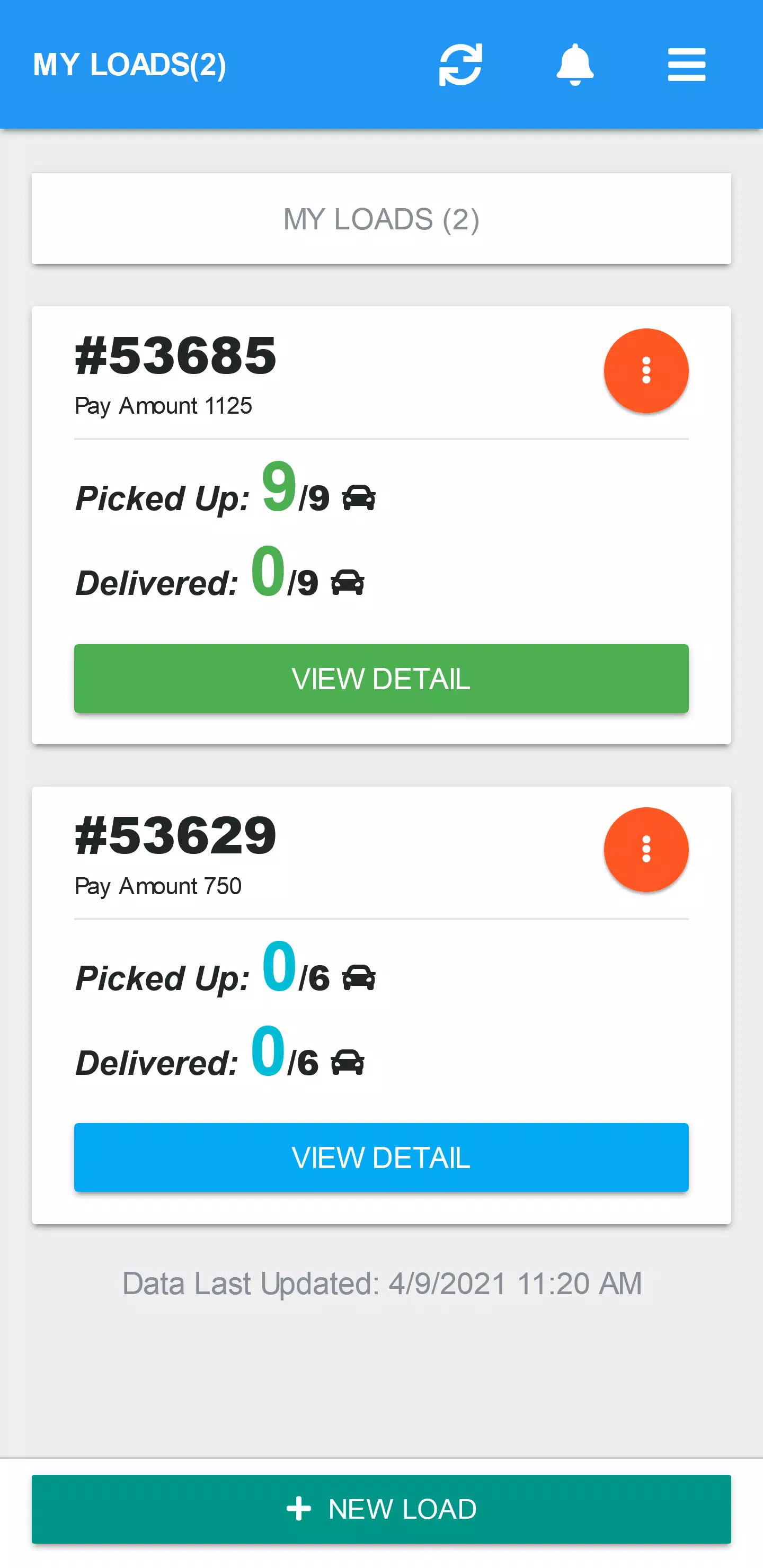Tap Pay Amount 1125 text
763x1568 pixels.
pyautogui.click(x=163, y=406)
